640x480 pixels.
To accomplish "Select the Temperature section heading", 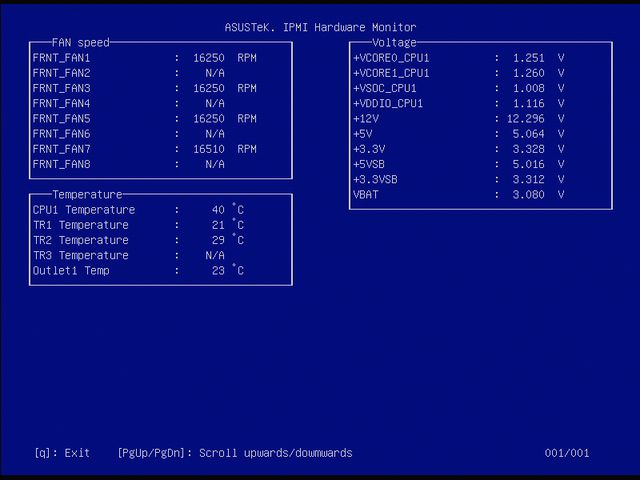I will pyautogui.click(x=87, y=195).
